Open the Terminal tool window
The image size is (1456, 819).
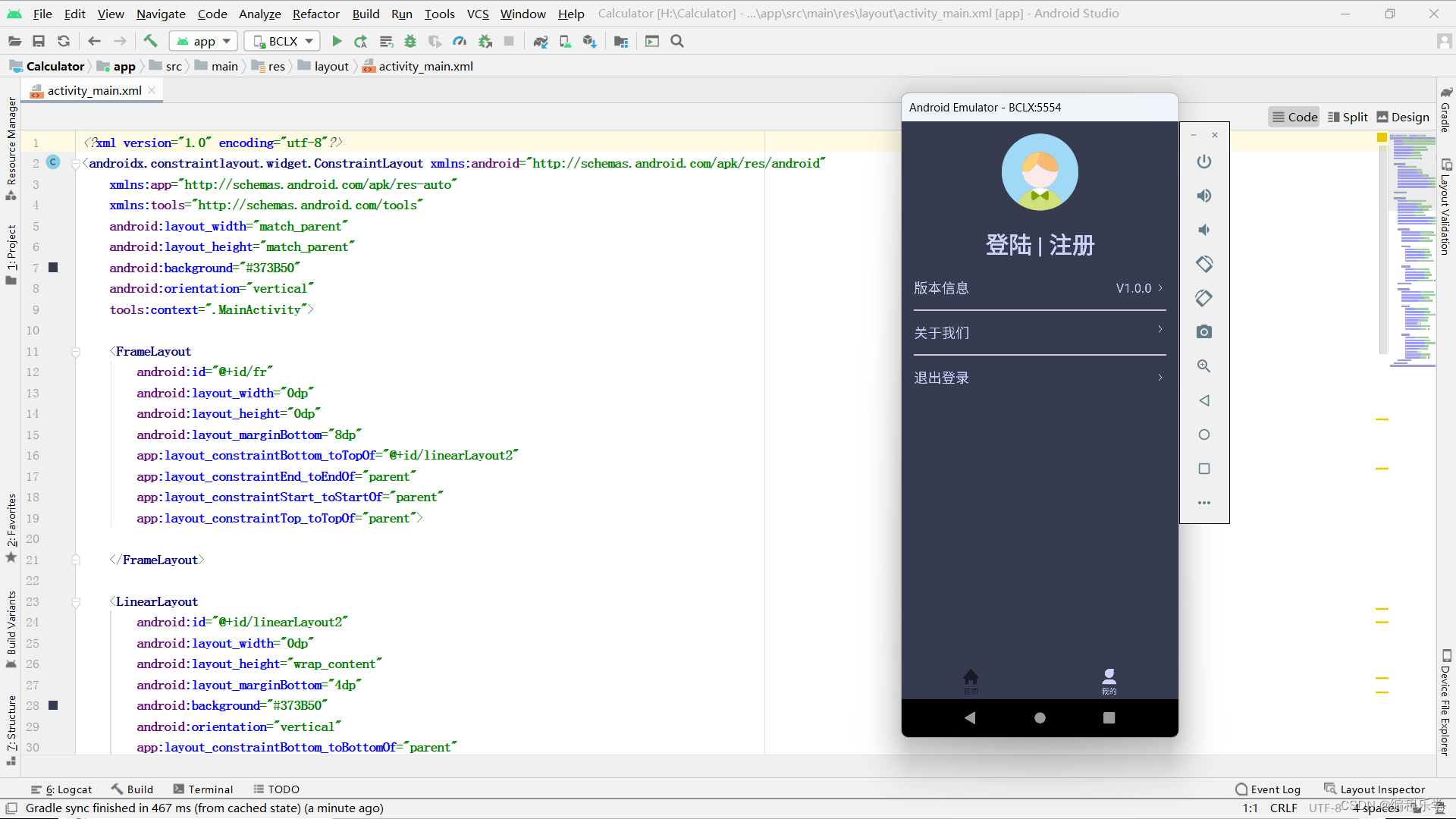[x=202, y=789]
